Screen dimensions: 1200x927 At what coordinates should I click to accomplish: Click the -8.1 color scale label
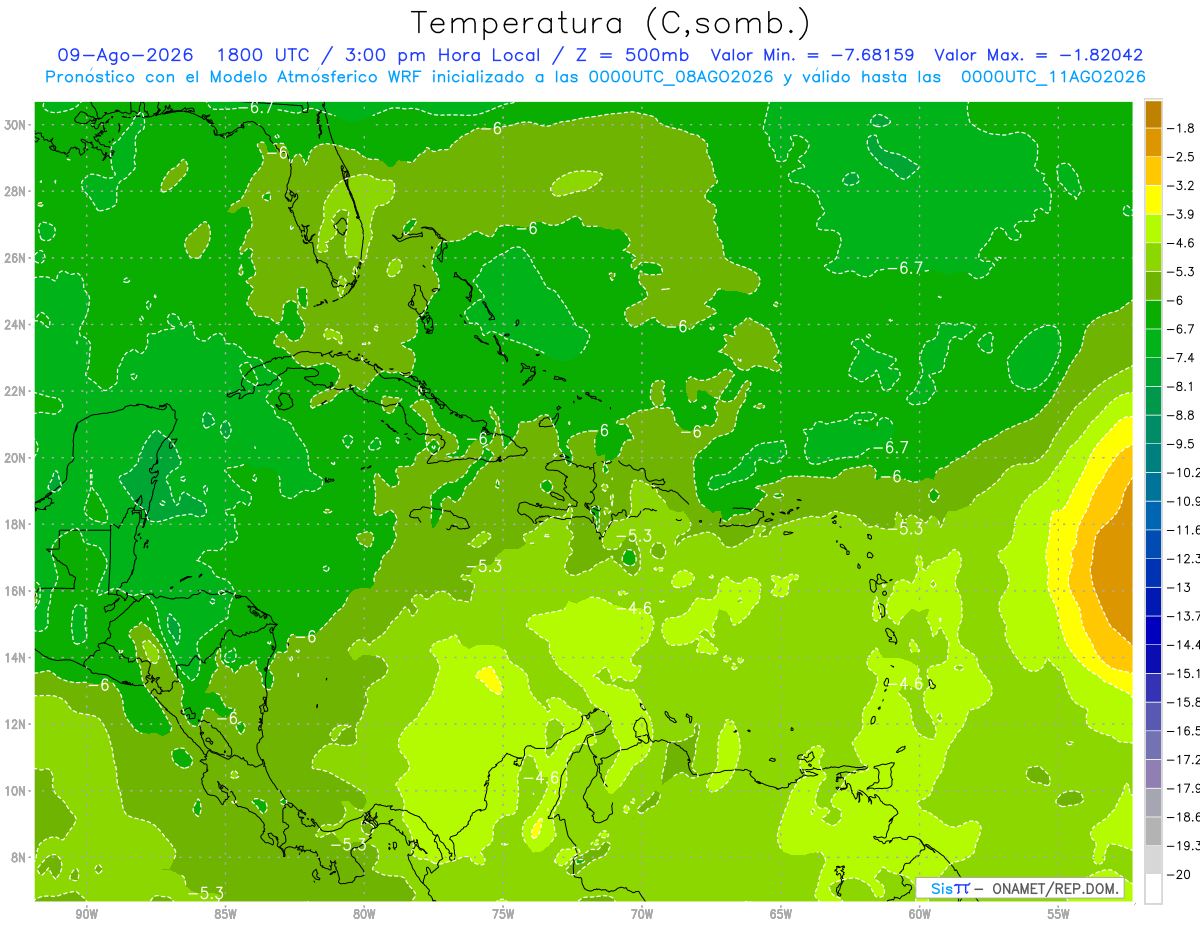(1182, 386)
